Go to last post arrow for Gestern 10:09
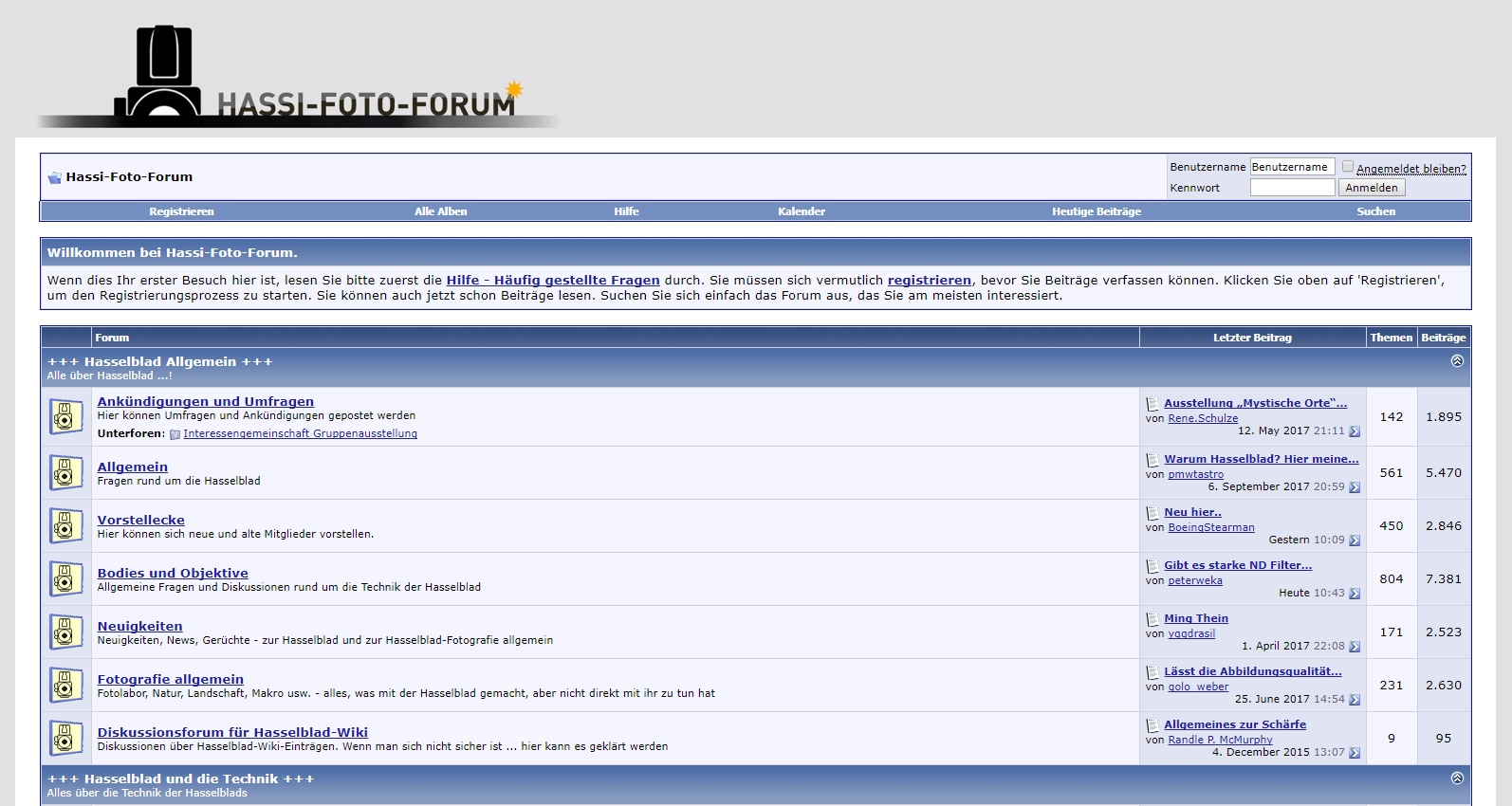1512x806 pixels. tap(1355, 540)
